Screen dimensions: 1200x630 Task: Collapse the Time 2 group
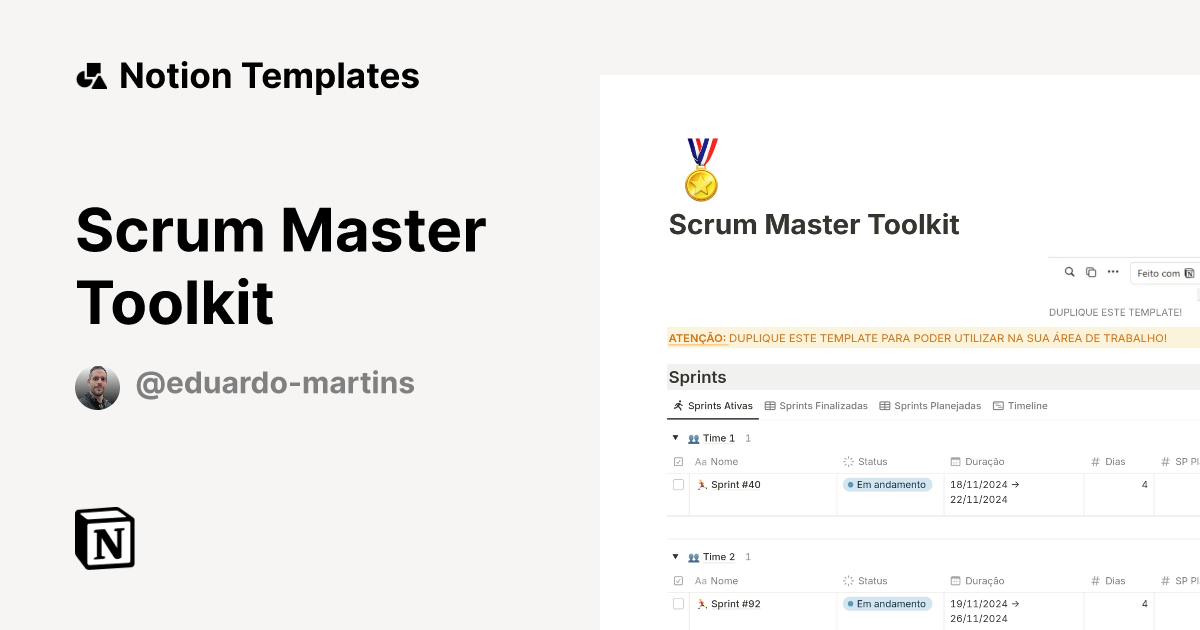[675, 556]
